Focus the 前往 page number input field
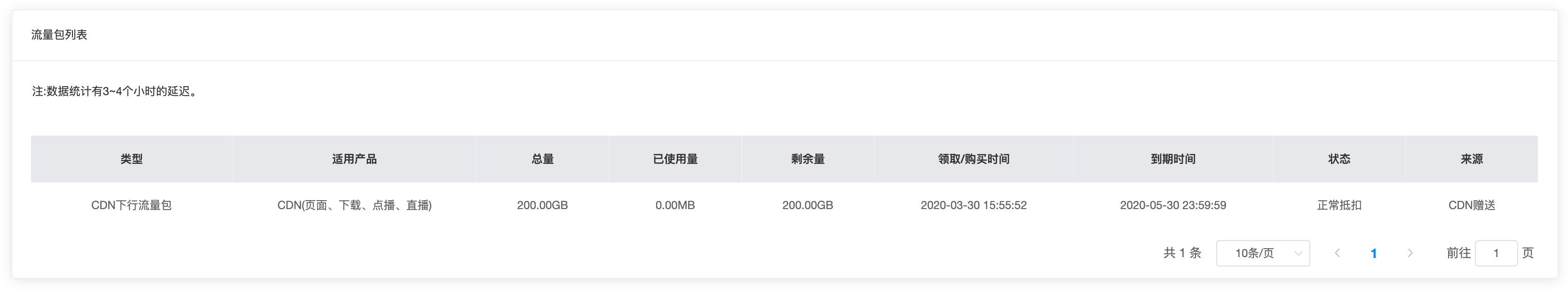Screen dimensions: 1568x291 click(x=1496, y=253)
